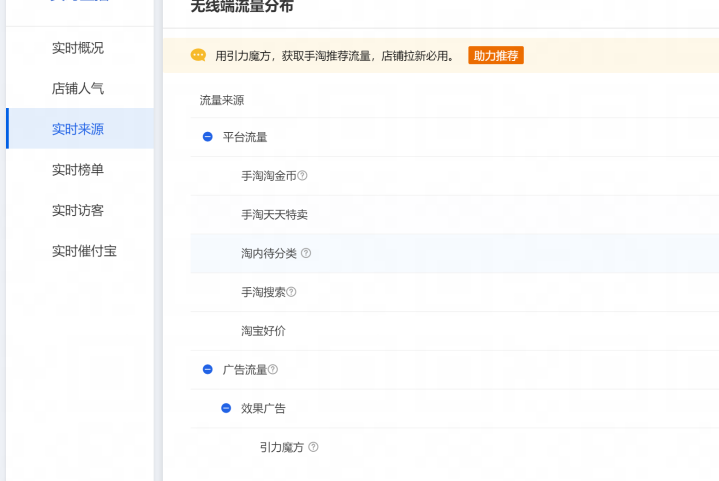The width and height of the screenshot is (719, 481).
Task: Click the yellow chat bubble notice icon
Action: tap(198, 55)
